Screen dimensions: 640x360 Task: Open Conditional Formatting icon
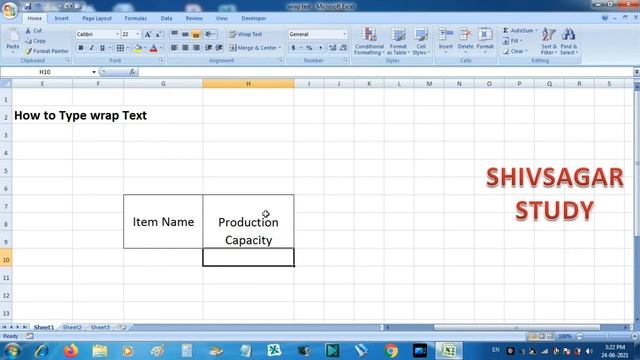click(369, 34)
